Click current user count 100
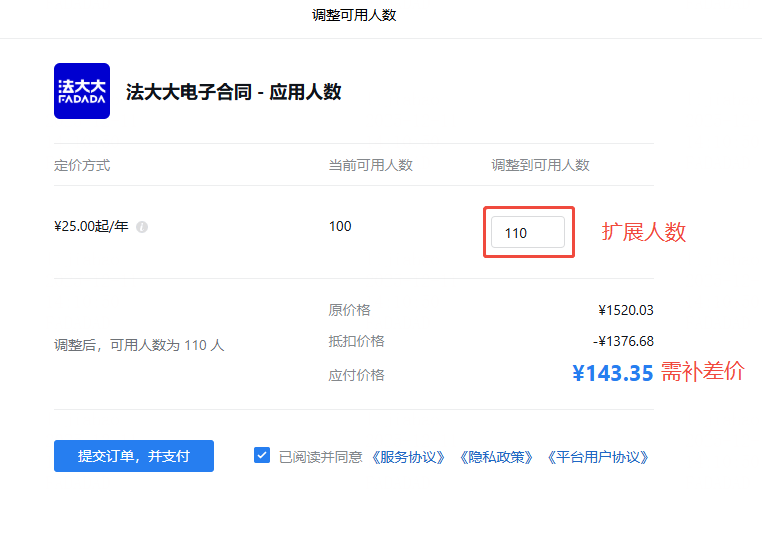762x535 pixels. coord(340,226)
